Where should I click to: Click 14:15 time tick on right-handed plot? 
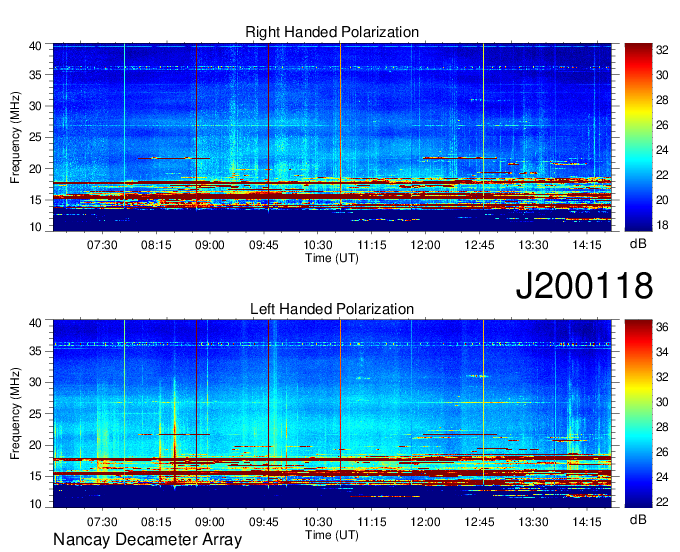[587, 245]
